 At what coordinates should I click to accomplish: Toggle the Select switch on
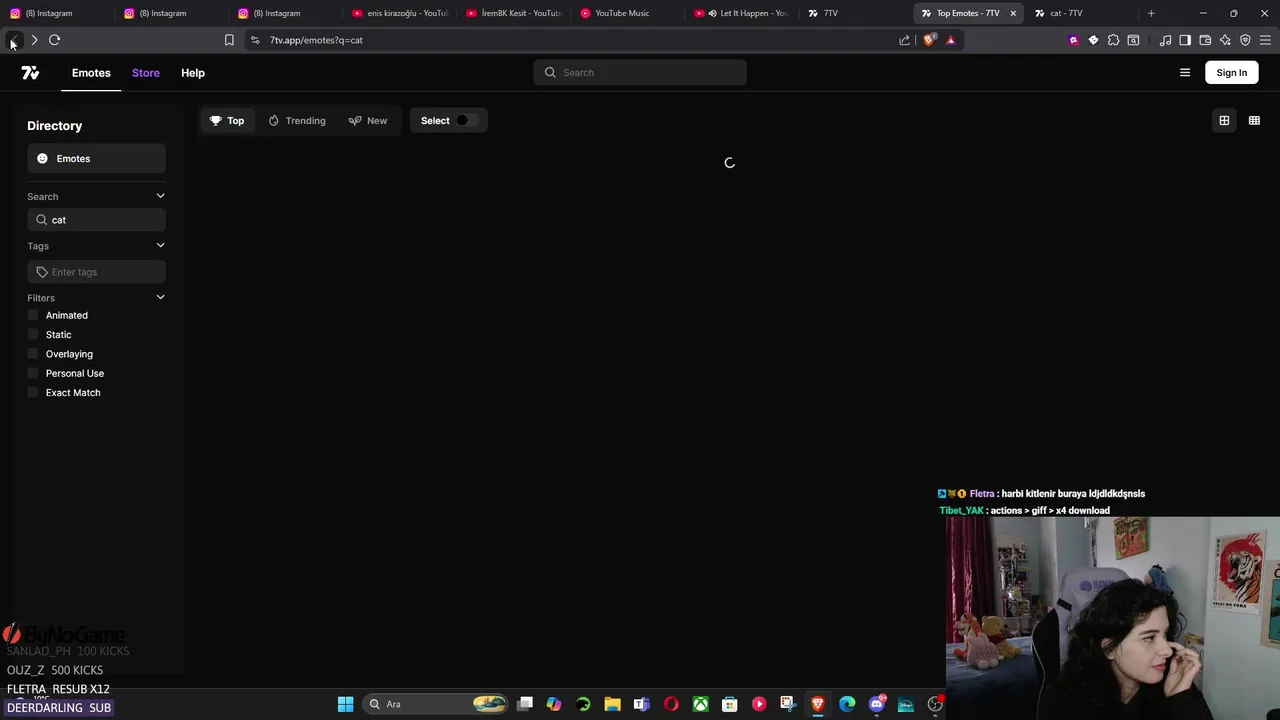pyautogui.click(x=466, y=121)
